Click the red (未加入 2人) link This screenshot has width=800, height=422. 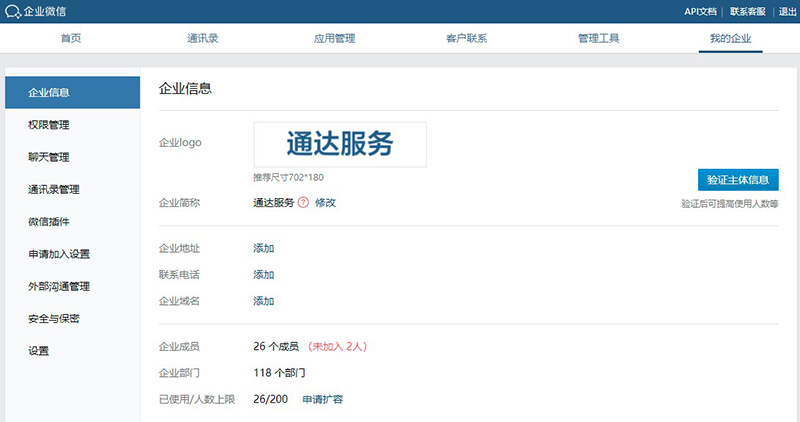pyautogui.click(x=337, y=346)
